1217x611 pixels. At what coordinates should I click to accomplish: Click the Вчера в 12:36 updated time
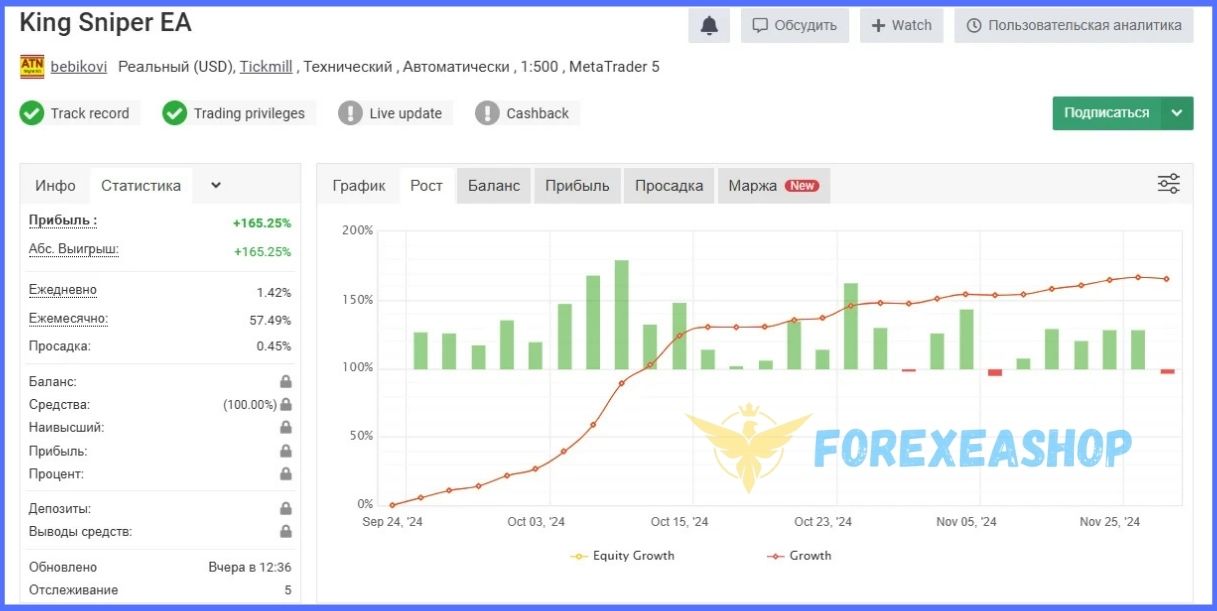[250, 567]
